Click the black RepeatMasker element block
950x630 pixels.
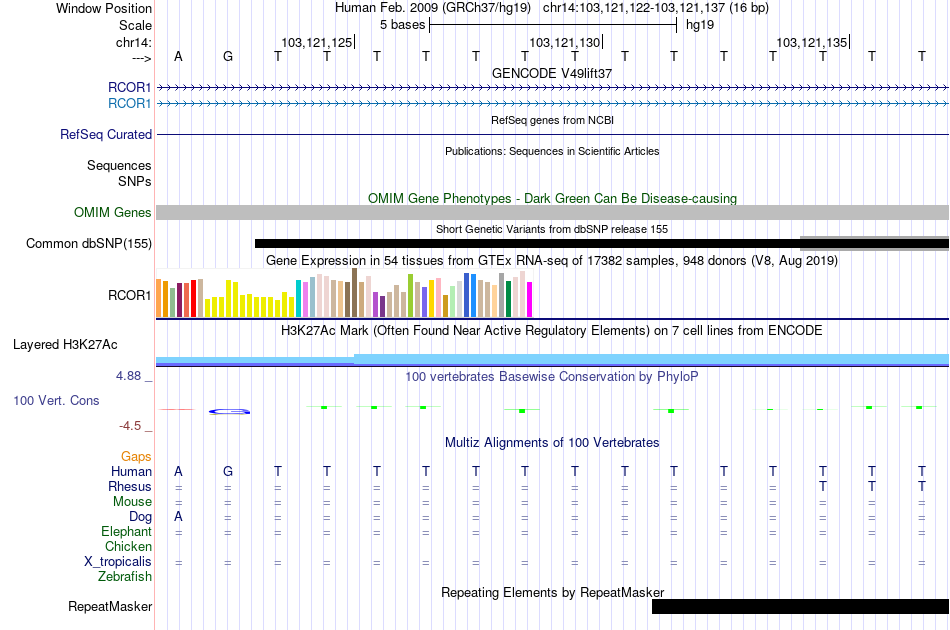(x=800, y=606)
